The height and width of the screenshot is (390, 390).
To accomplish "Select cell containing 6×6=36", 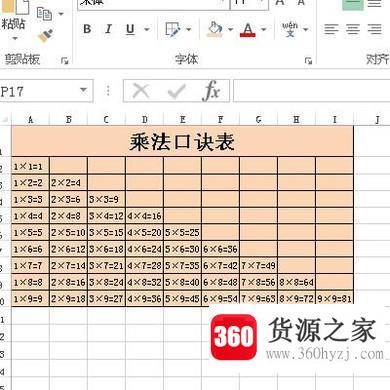I will tap(220, 249).
